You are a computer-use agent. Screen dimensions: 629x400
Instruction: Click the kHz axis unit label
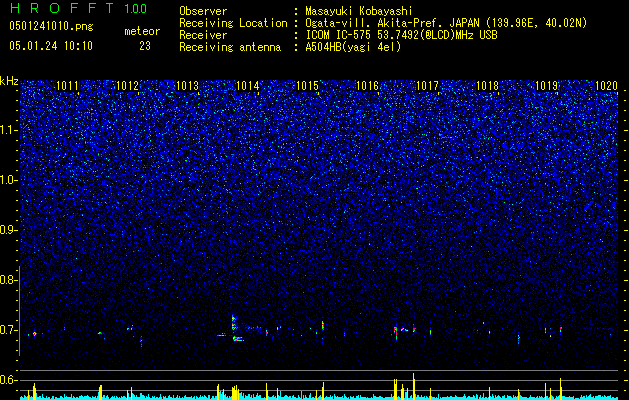9,81
